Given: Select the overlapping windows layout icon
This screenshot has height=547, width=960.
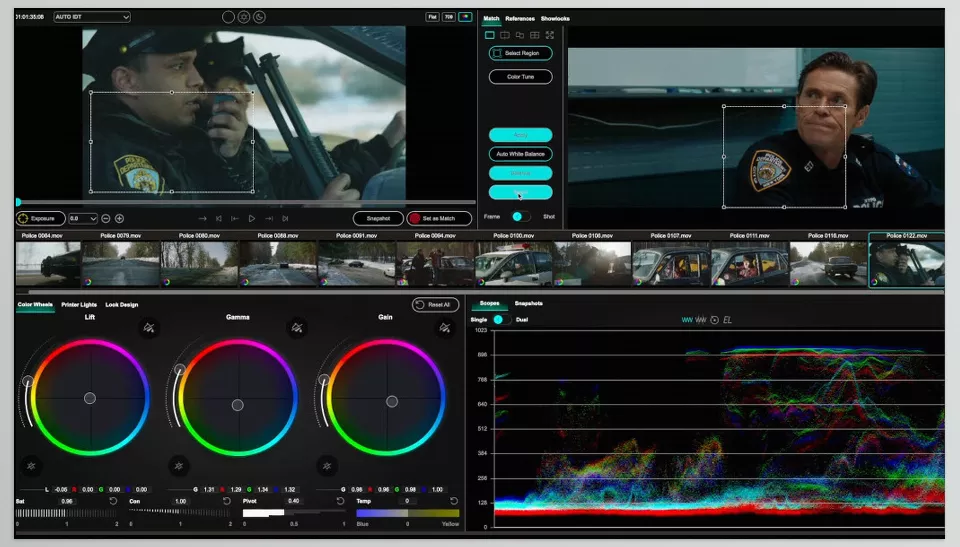Looking at the screenshot, I should coord(520,35).
